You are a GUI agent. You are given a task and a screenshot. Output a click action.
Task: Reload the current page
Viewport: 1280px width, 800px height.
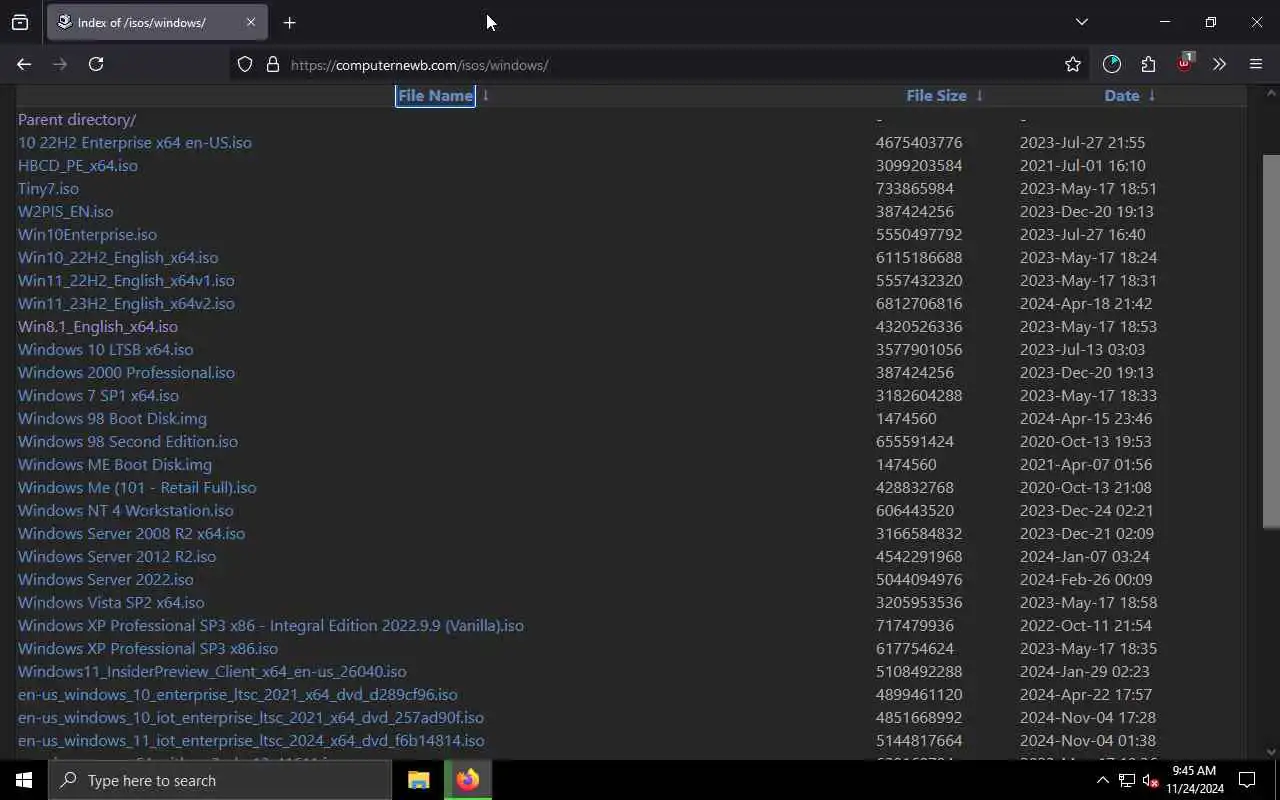96,64
